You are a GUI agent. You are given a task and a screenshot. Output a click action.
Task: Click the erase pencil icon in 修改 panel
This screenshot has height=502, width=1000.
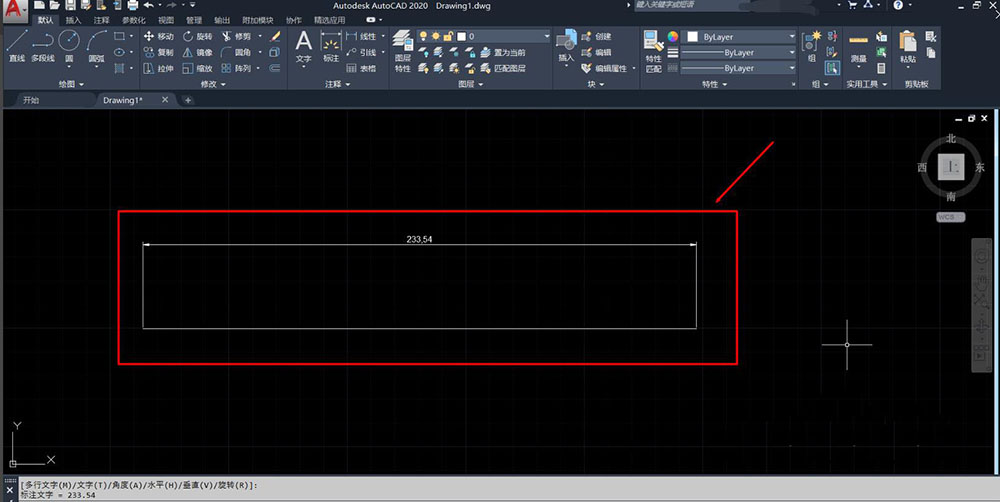275,36
